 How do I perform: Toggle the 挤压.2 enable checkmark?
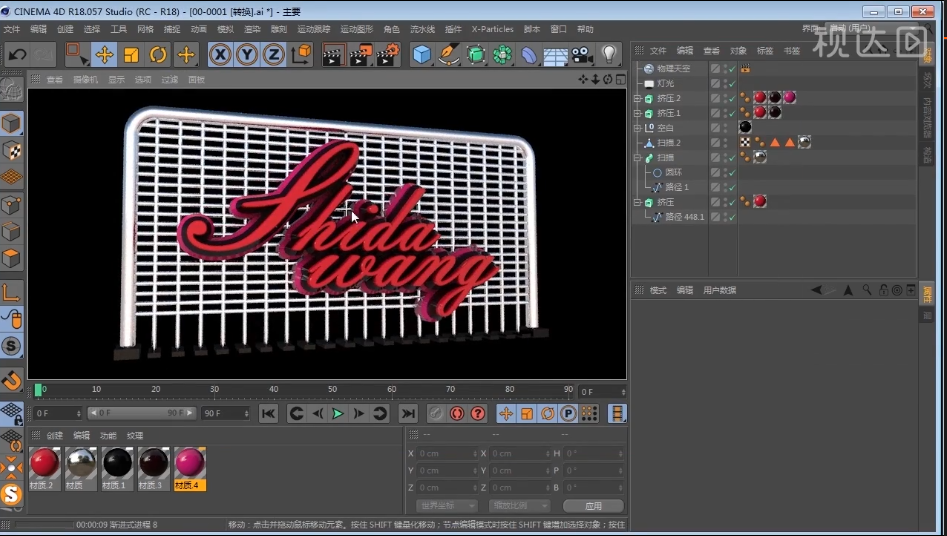[732, 98]
